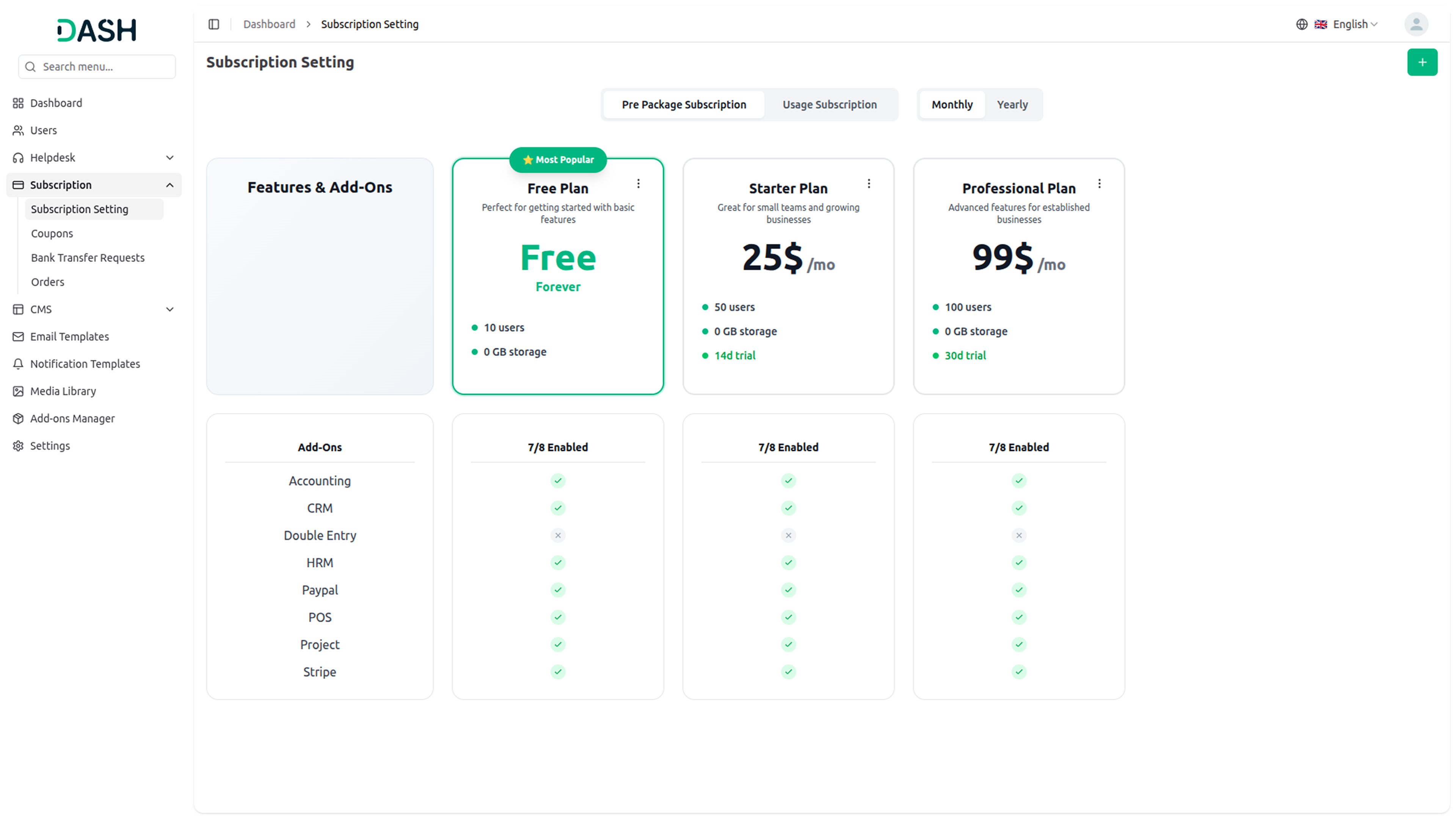1456x819 pixels.
Task: Open Add-ons Manager from sidebar
Action: [x=72, y=418]
